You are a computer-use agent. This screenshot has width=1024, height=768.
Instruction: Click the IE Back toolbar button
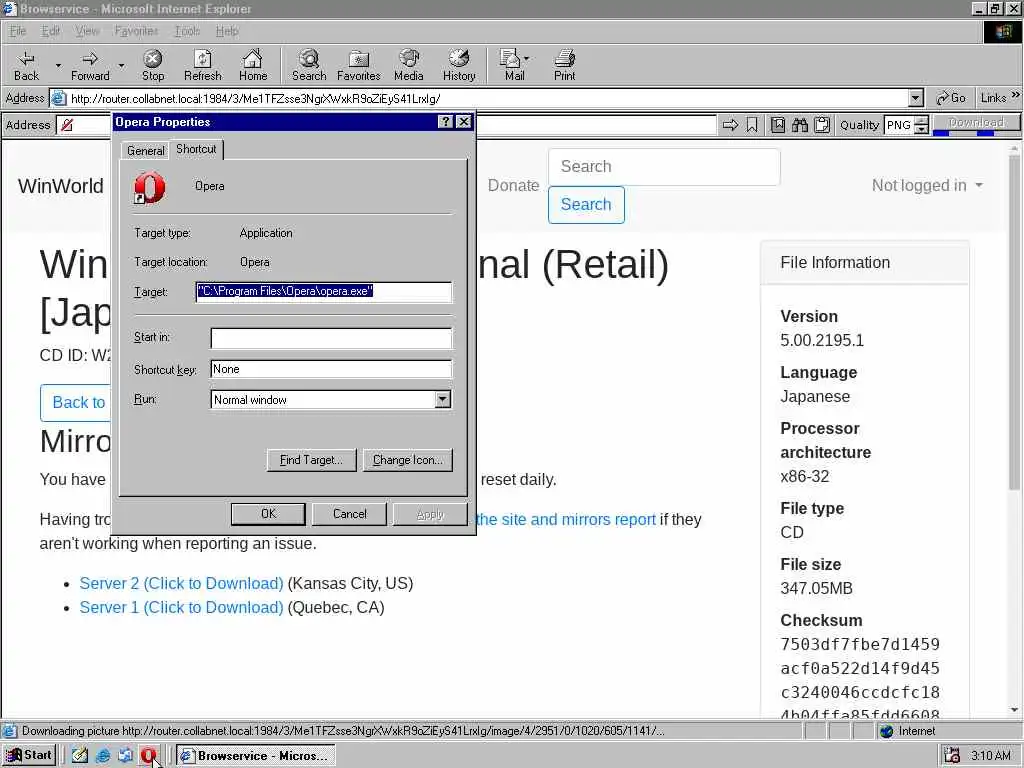click(x=27, y=65)
